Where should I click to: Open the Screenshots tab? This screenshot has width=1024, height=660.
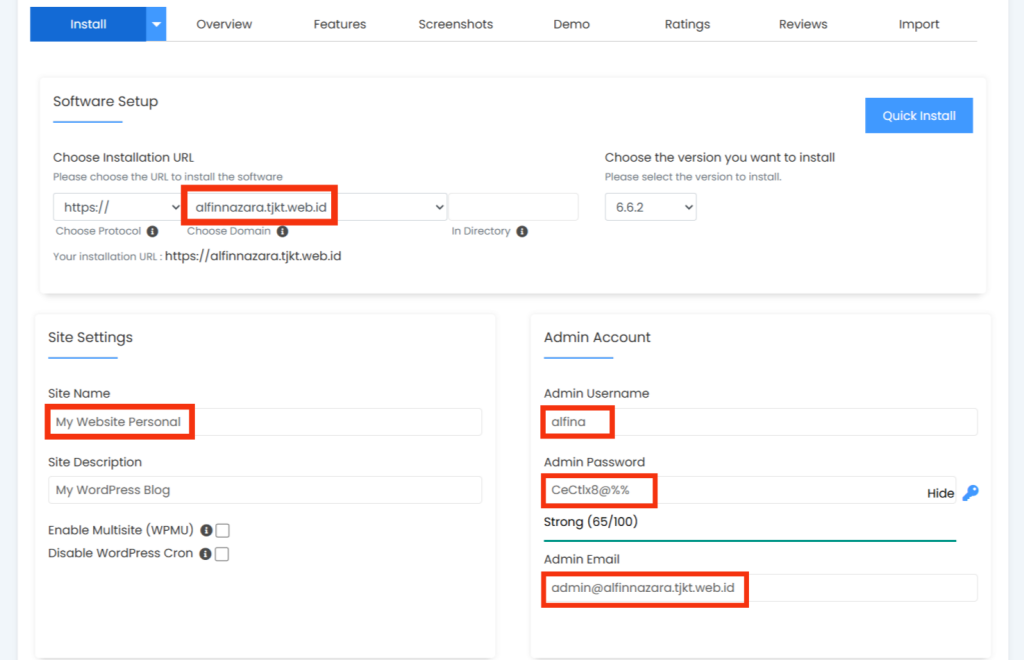(455, 24)
